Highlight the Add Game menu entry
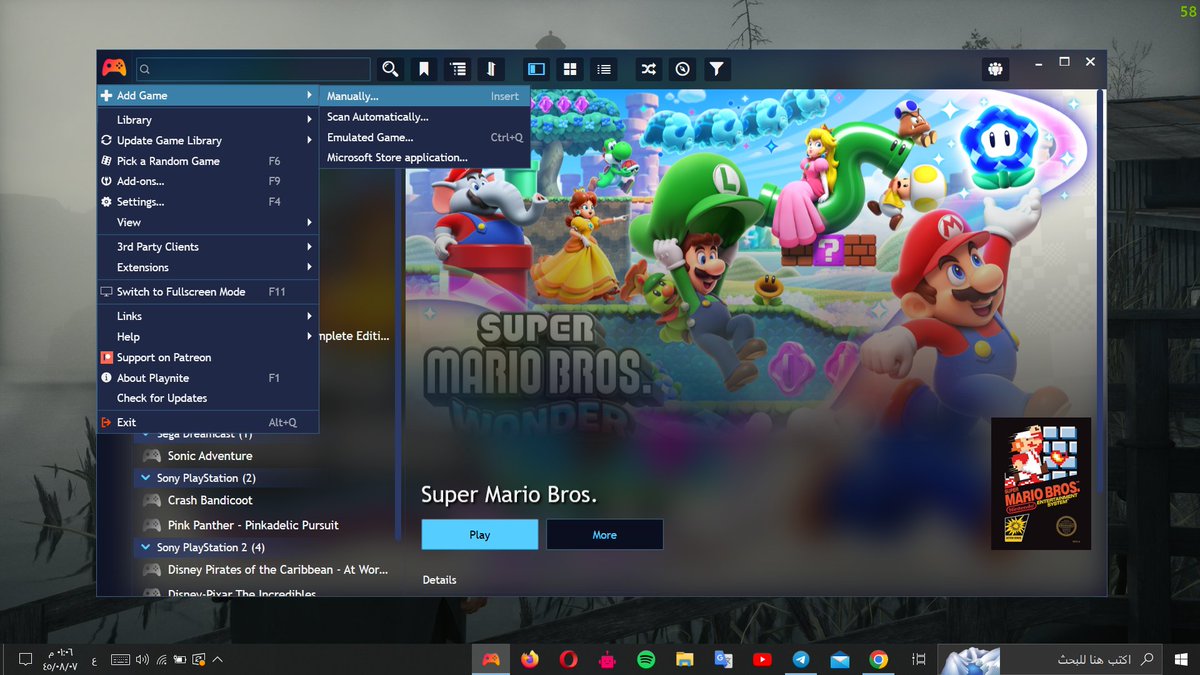The width and height of the screenshot is (1200, 675). (208, 96)
